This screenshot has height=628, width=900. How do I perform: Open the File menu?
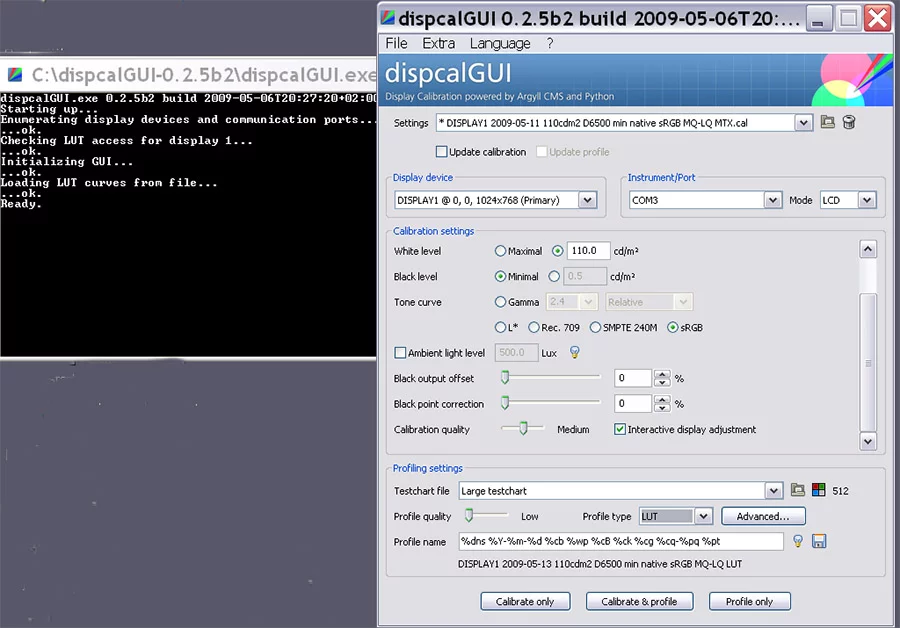point(396,44)
